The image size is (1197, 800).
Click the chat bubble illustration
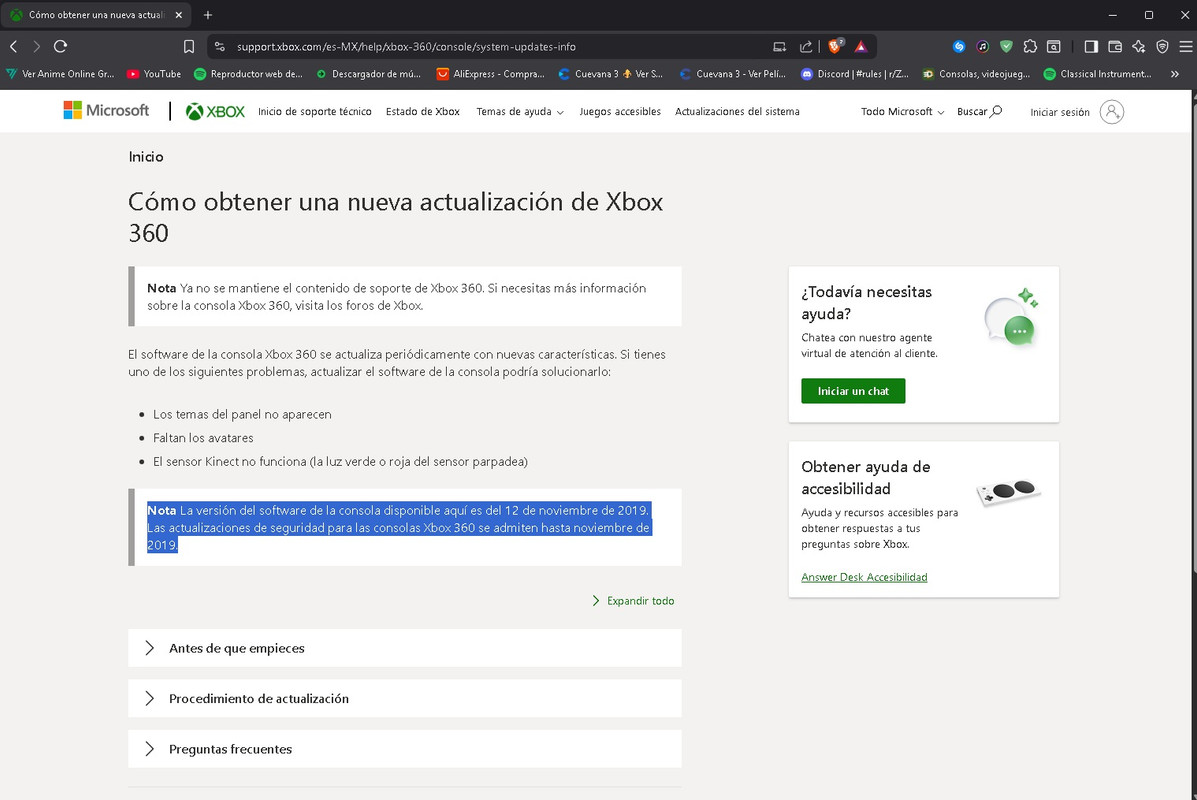pyautogui.click(x=1011, y=318)
